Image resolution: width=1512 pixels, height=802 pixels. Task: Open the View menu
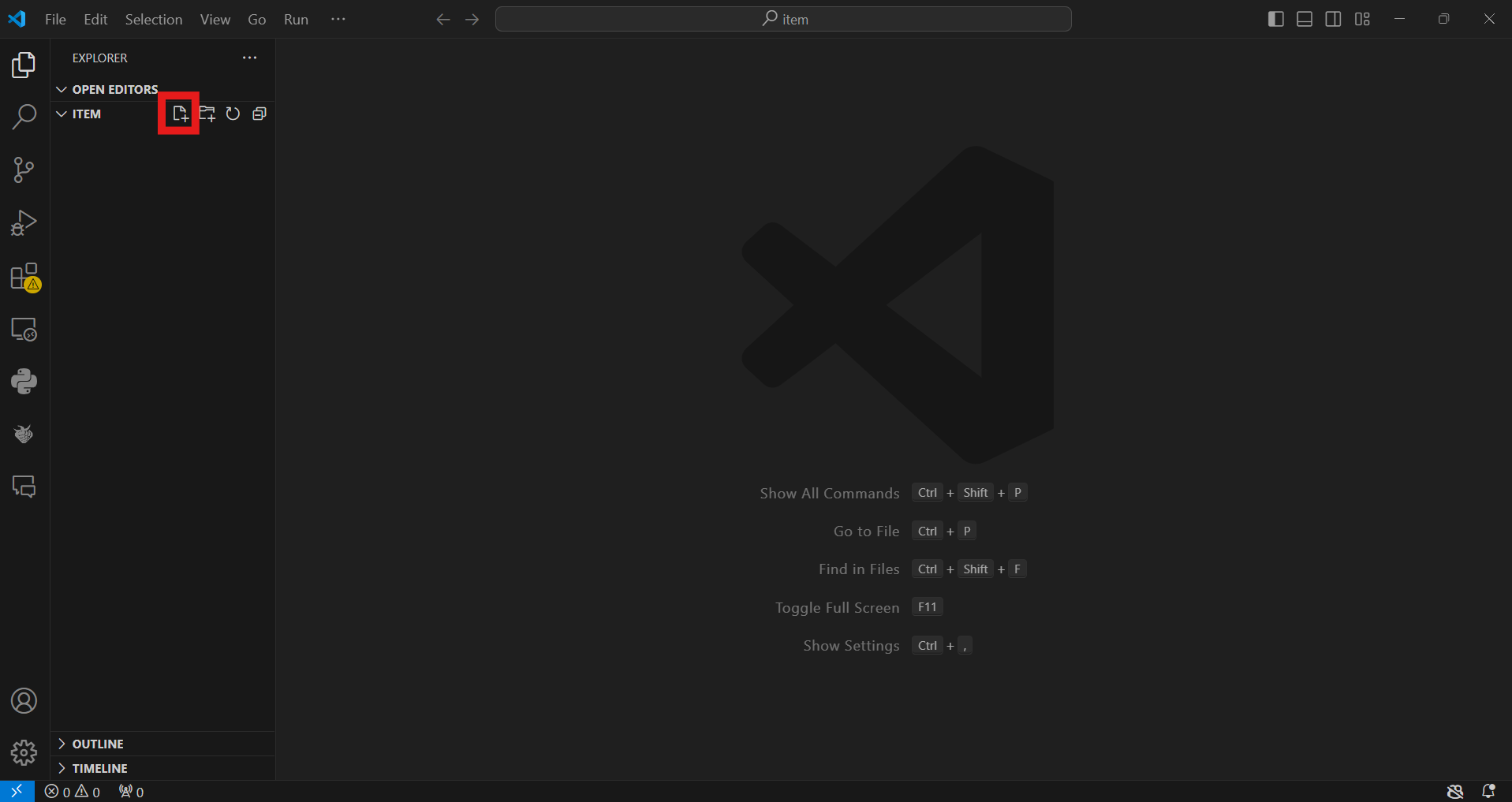pyautogui.click(x=215, y=19)
